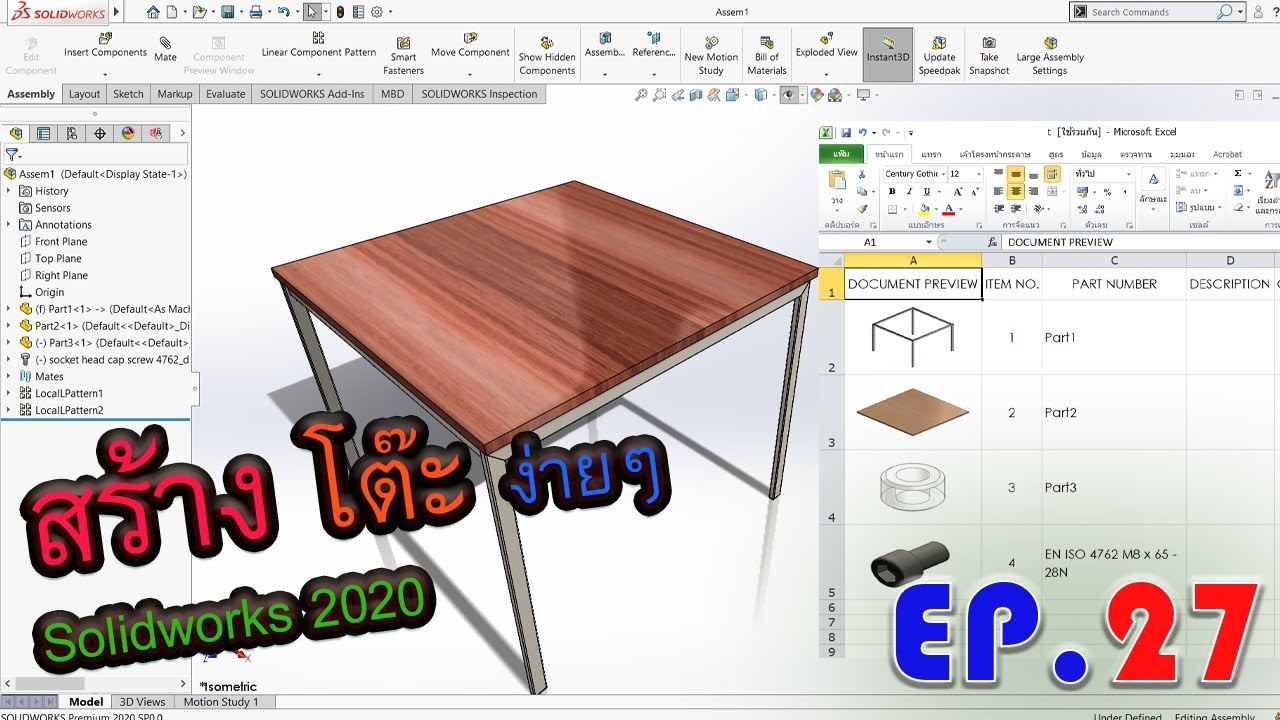Screen dimensions: 1280x720
Task: Click the Print icon in SolidWorks
Action: (256, 12)
